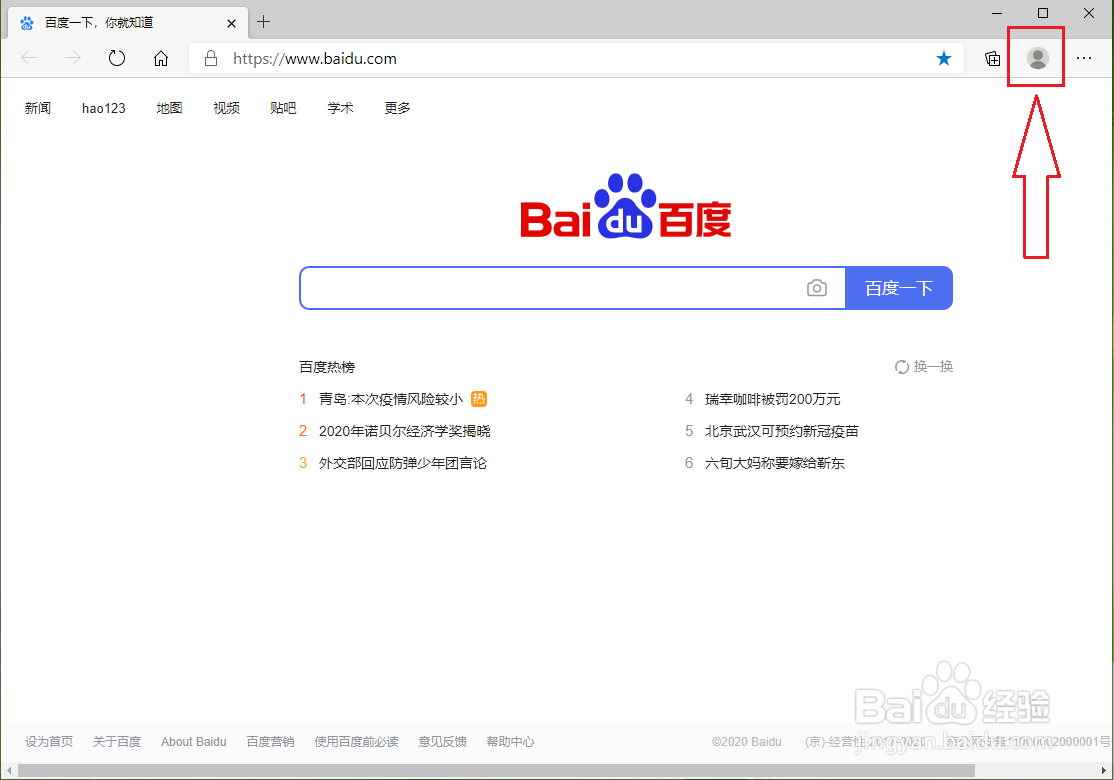
Task: Select 贴吧 from top navigation
Action: point(283,107)
